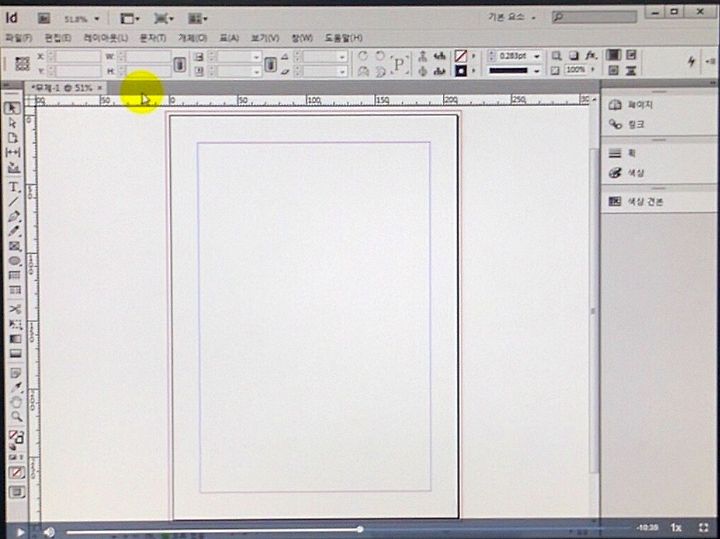
Task: Open the 획 stroke panel
Action: 622,153
